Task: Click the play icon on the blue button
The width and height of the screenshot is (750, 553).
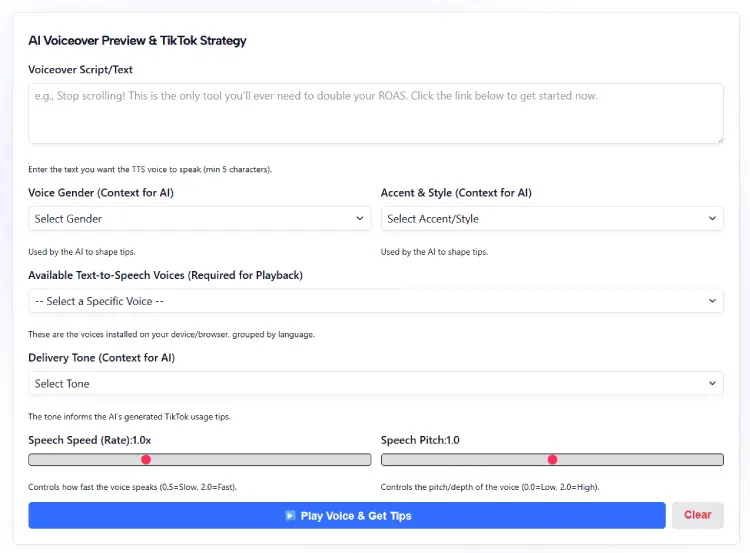Action: click(290, 516)
